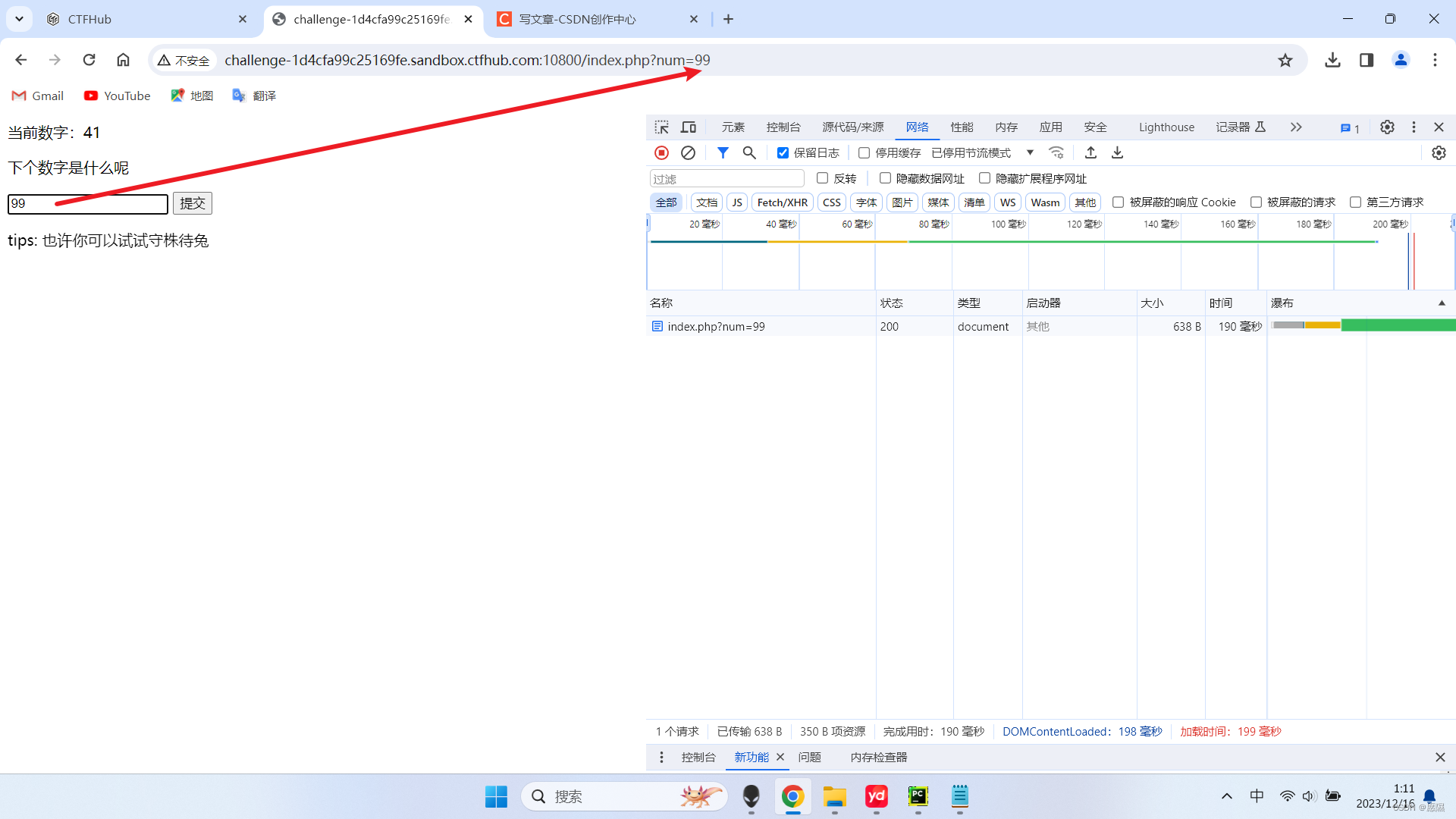Open the network search magnifier
This screenshot has height=819, width=1456.
coord(749,152)
